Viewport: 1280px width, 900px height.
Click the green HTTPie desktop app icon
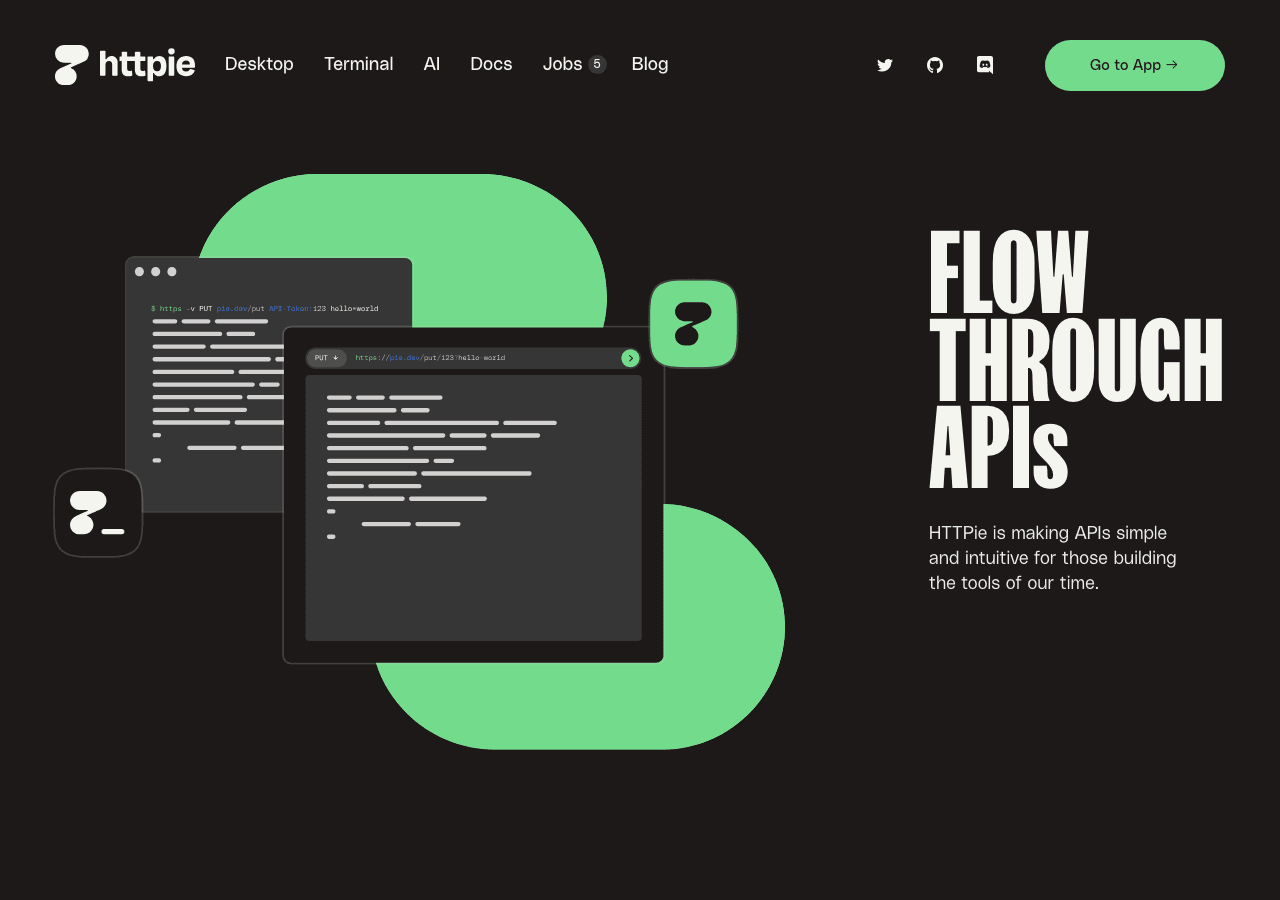point(693,324)
